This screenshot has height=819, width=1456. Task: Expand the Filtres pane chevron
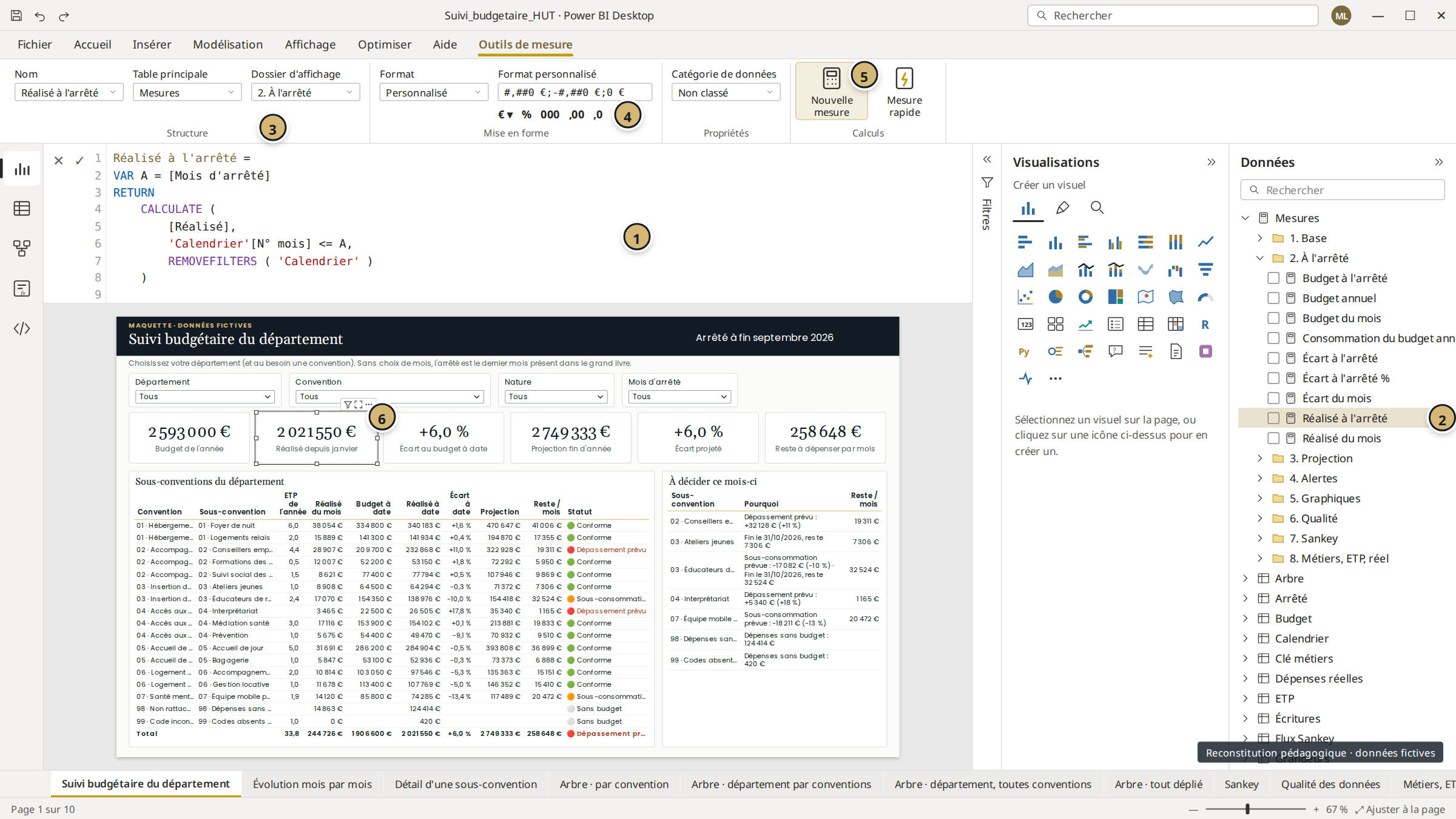[987, 160]
